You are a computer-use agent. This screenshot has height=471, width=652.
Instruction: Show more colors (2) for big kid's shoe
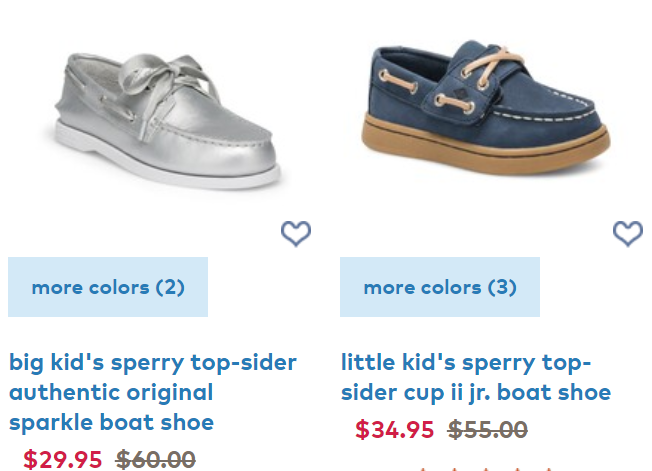[x=108, y=287]
